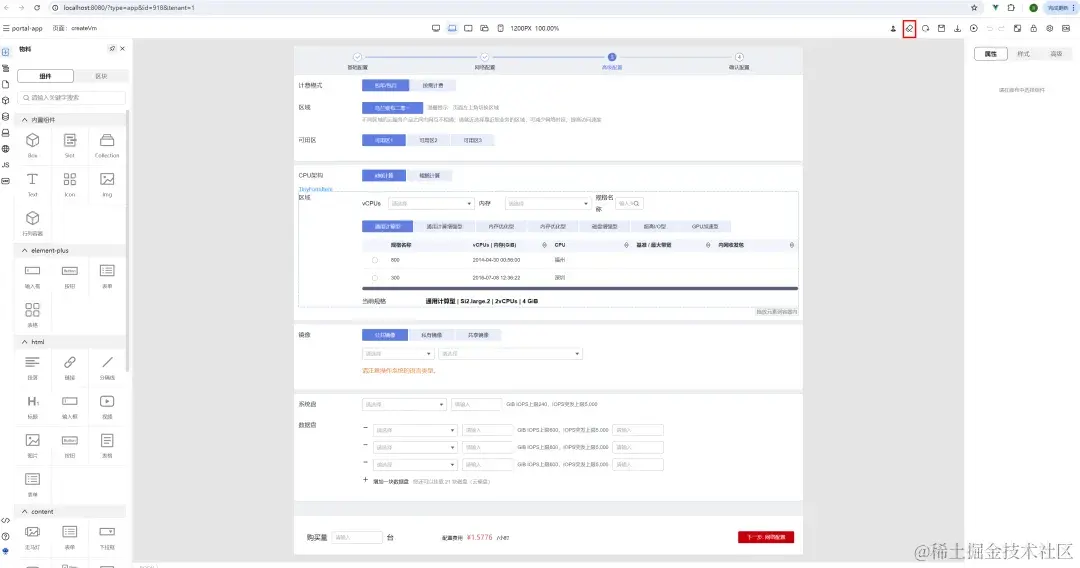Switch to 样式 tab in right panel
This screenshot has height=568, width=1080.
click(x=1024, y=54)
